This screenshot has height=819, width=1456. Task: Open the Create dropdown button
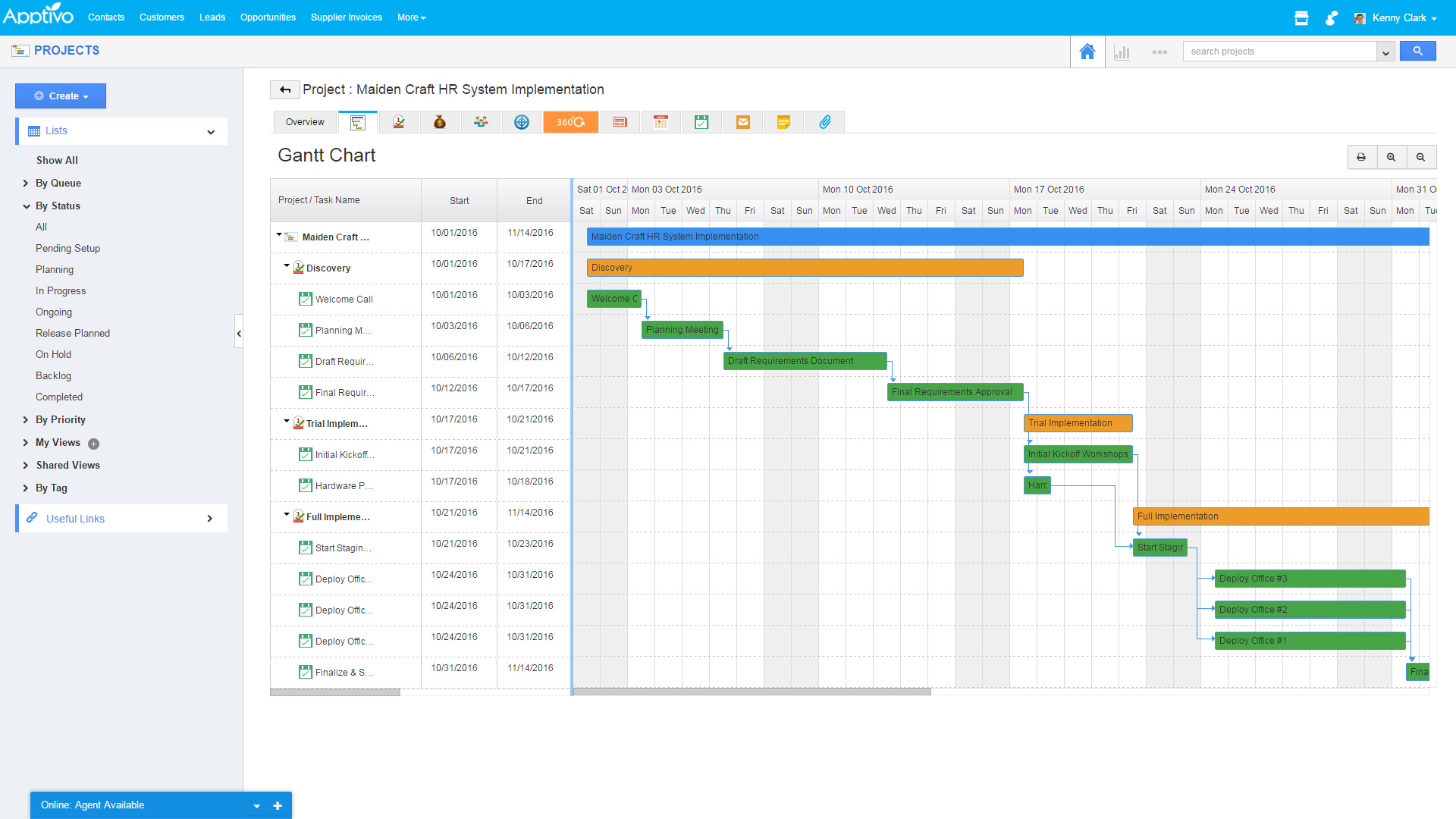pos(61,96)
